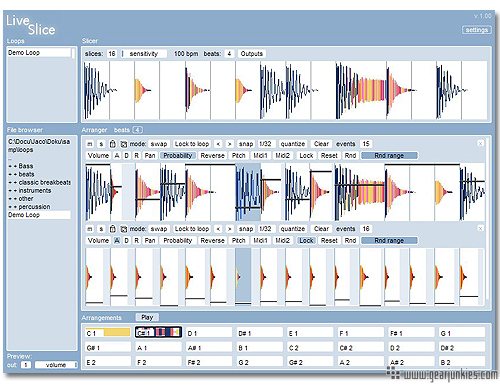This screenshot has width=500, height=385.
Task: Open the swap mode dropdown on first track
Action: click(159, 144)
